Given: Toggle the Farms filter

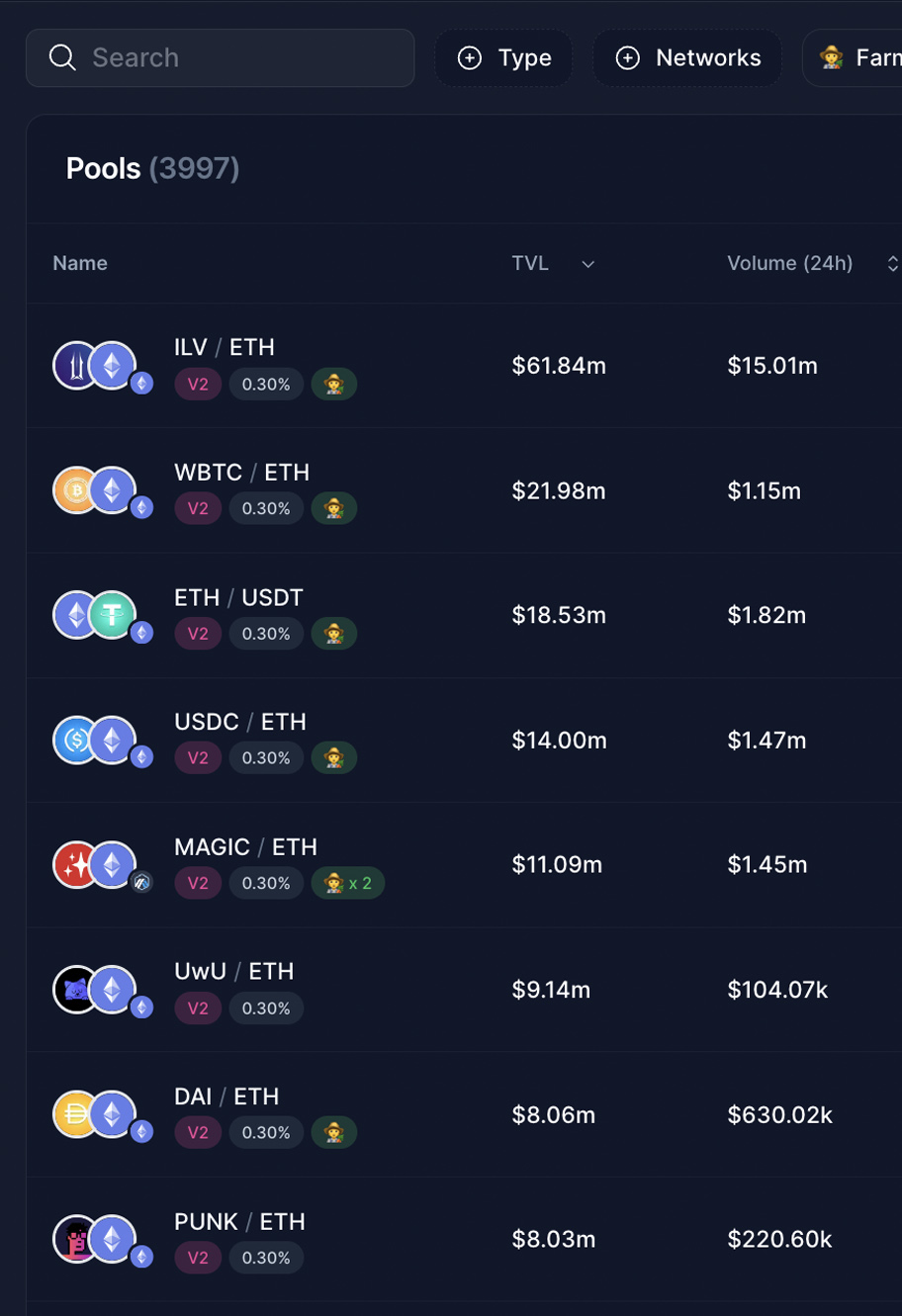Looking at the screenshot, I should tap(857, 58).
